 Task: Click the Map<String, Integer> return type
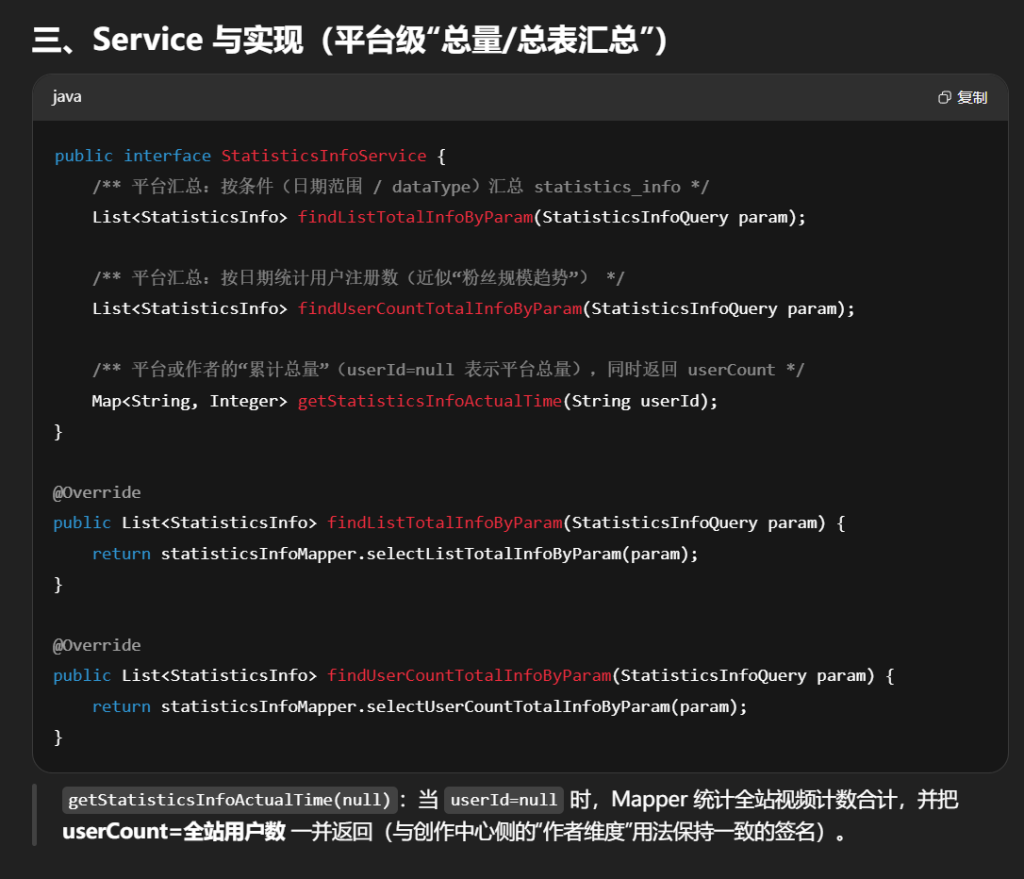(x=189, y=401)
